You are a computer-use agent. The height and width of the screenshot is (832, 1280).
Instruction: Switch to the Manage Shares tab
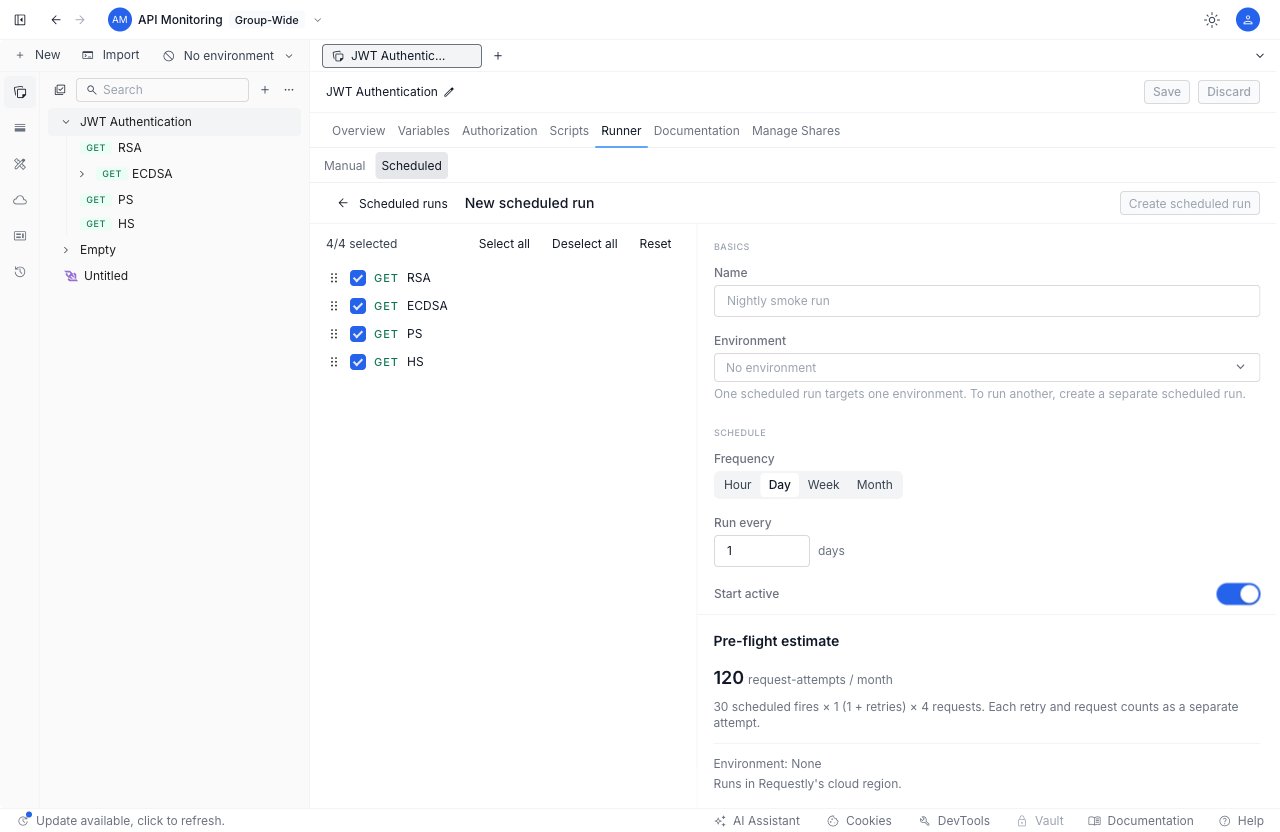796,131
